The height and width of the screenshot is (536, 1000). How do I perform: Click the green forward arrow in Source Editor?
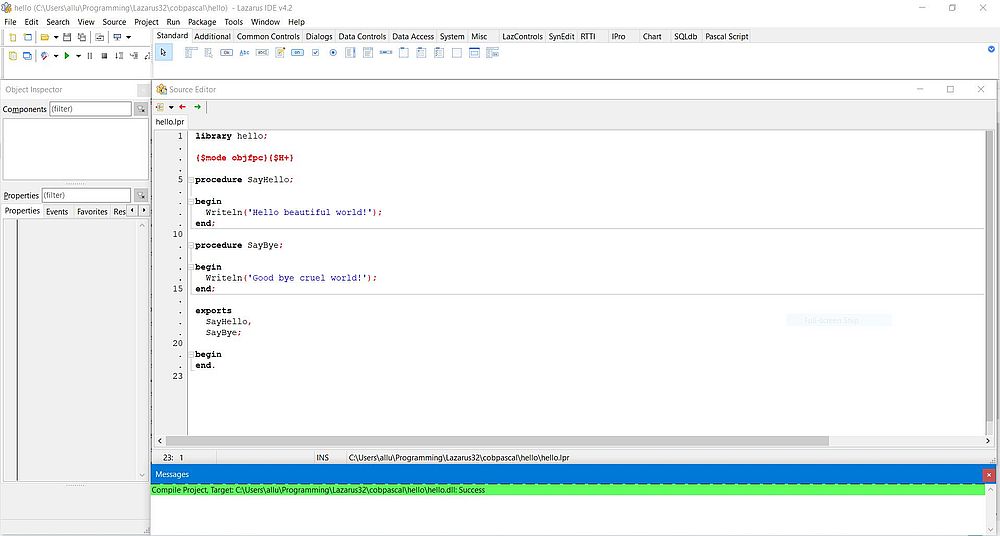point(197,107)
